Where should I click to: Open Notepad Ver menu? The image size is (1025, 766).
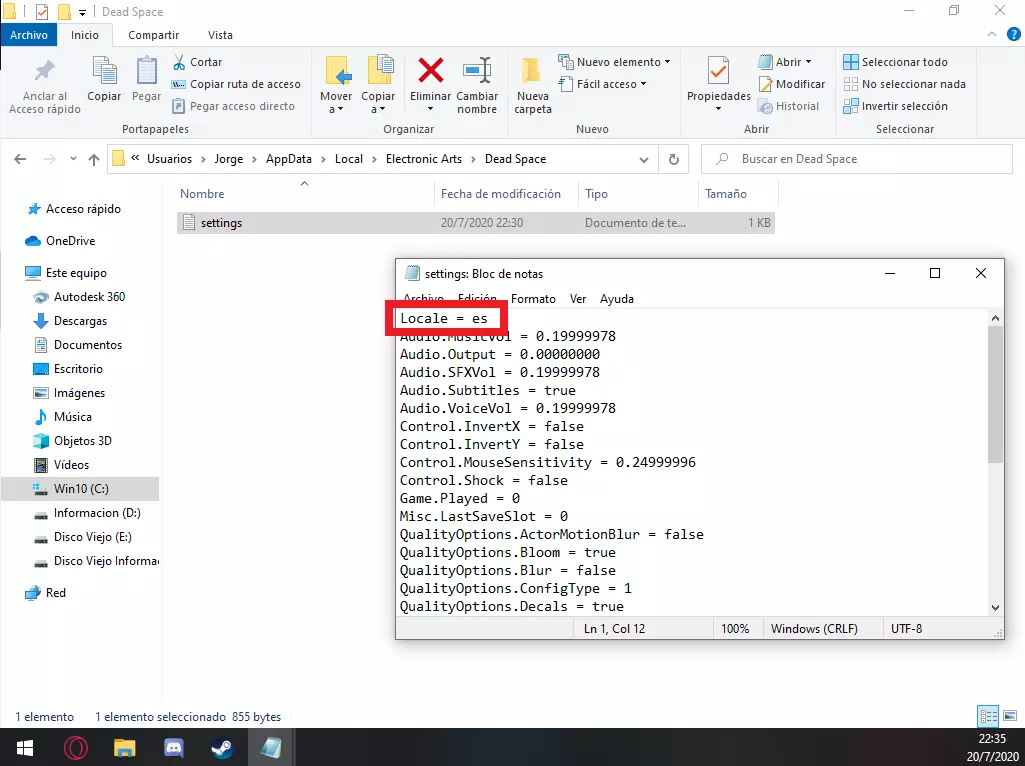pyautogui.click(x=578, y=299)
